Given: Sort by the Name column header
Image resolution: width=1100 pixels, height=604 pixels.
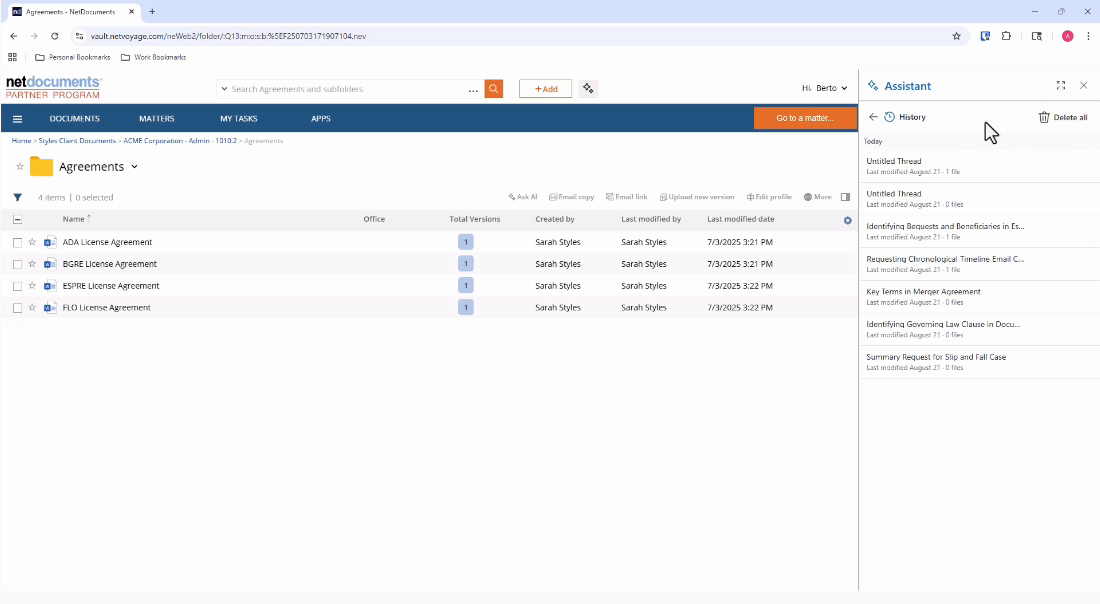Looking at the screenshot, I should (x=74, y=219).
